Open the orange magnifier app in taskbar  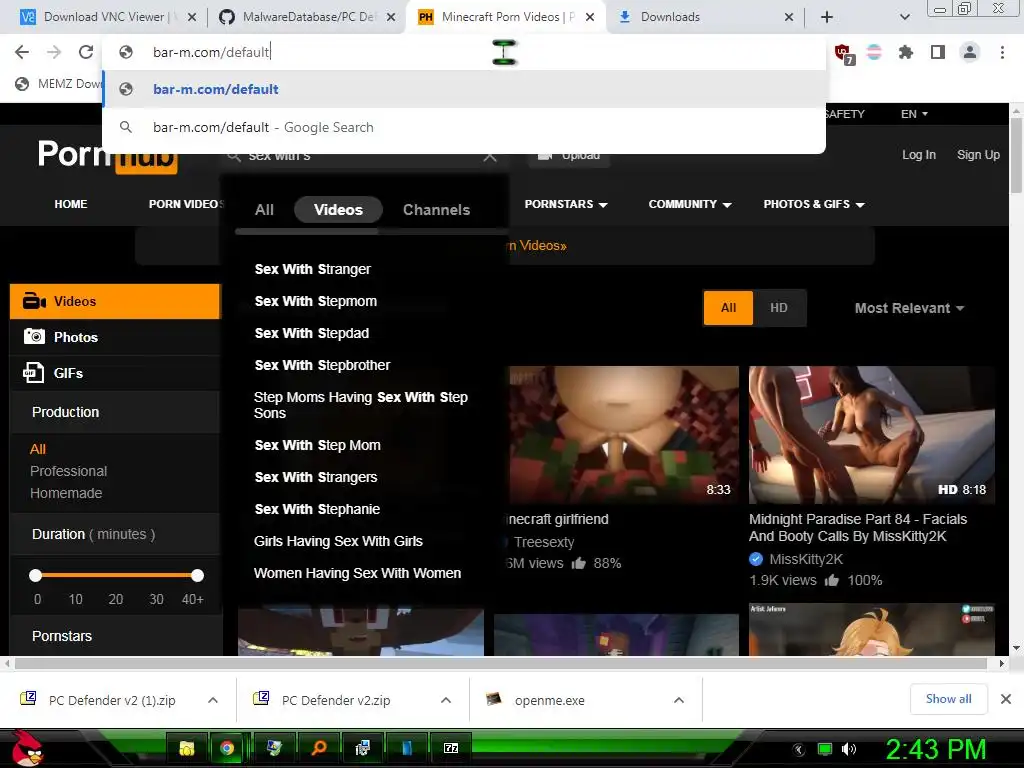319,748
